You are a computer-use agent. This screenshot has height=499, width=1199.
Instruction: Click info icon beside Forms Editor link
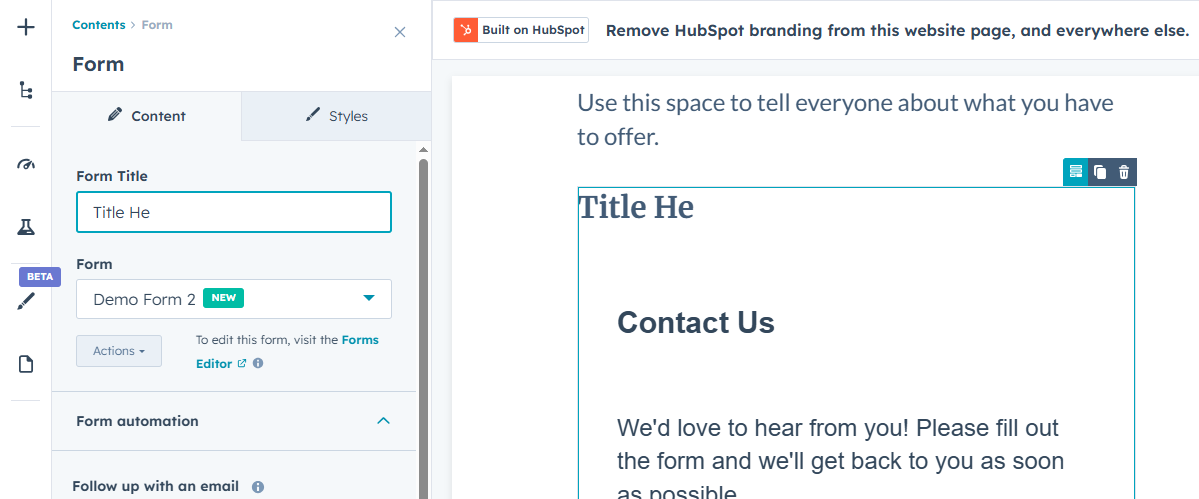click(x=258, y=364)
